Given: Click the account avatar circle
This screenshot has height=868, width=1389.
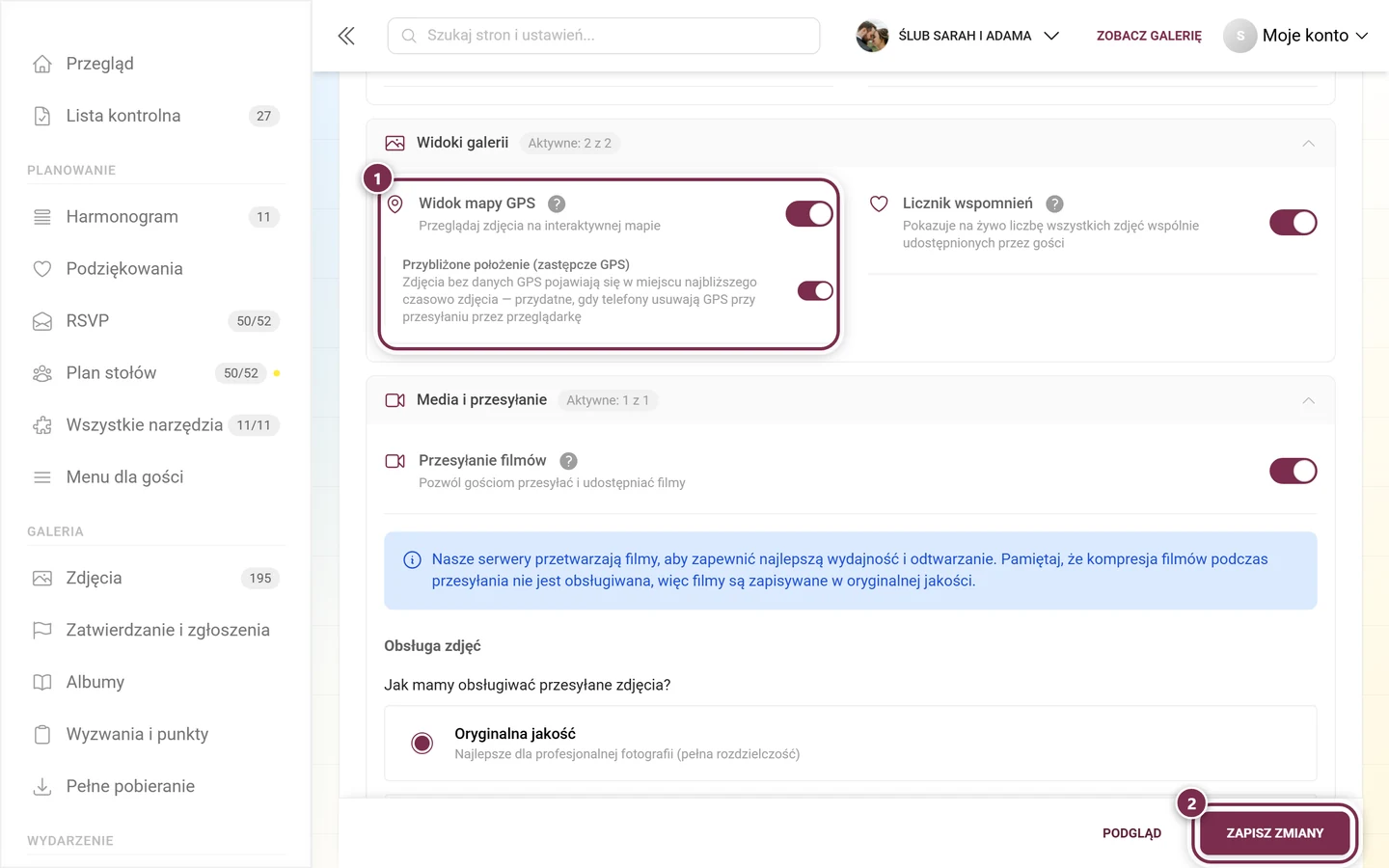Looking at the screenshot, I should (1239, 36).
